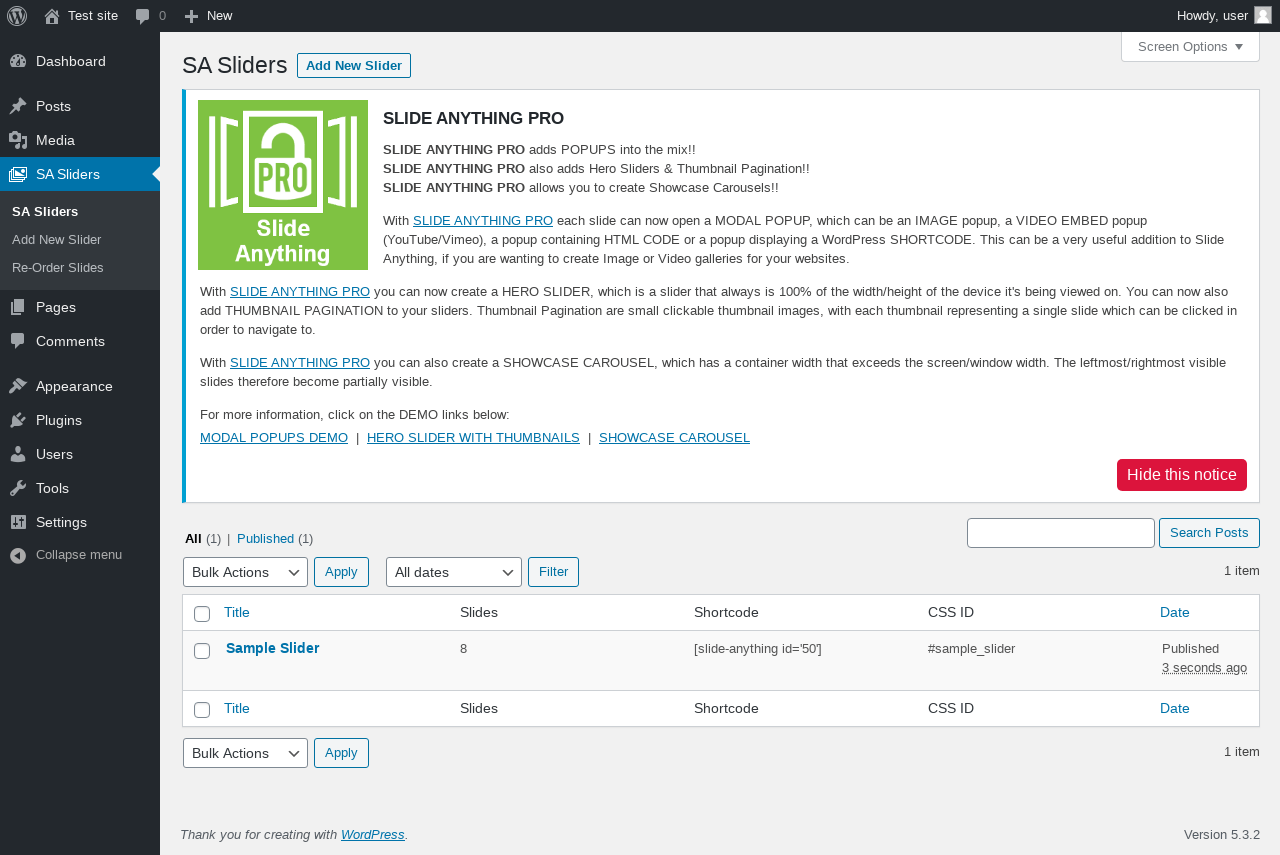The width and height of the screenshot is (1280, 855).
Task: Open the comments bubble icon in admin bar
Action: tap(143, 16)
